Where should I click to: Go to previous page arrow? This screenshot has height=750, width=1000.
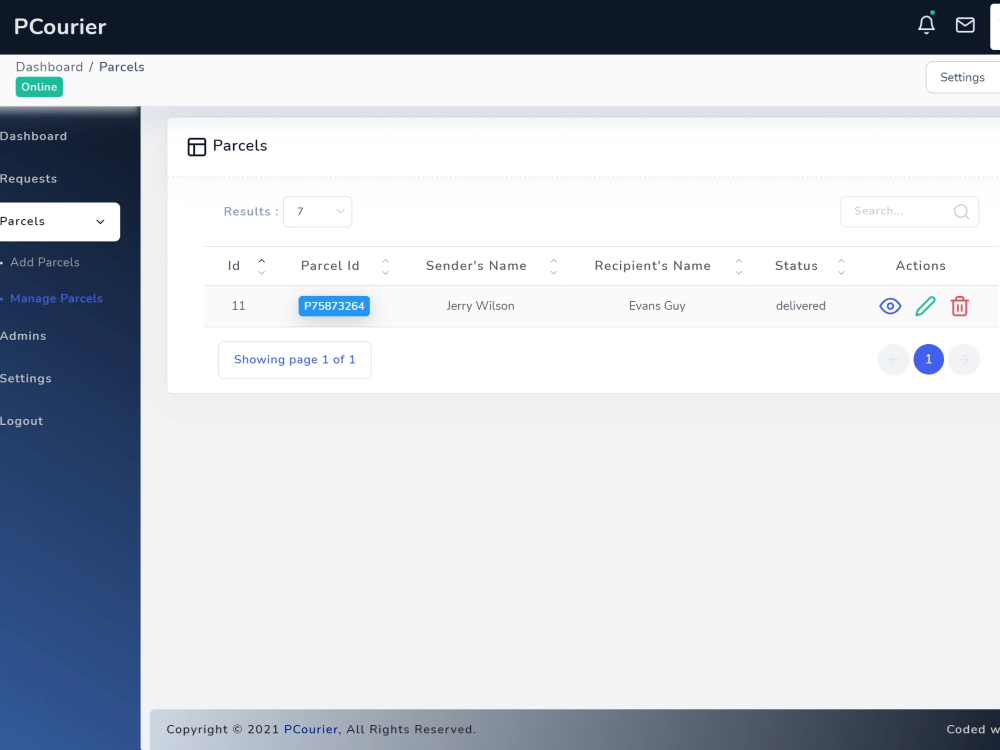point(893,360)
